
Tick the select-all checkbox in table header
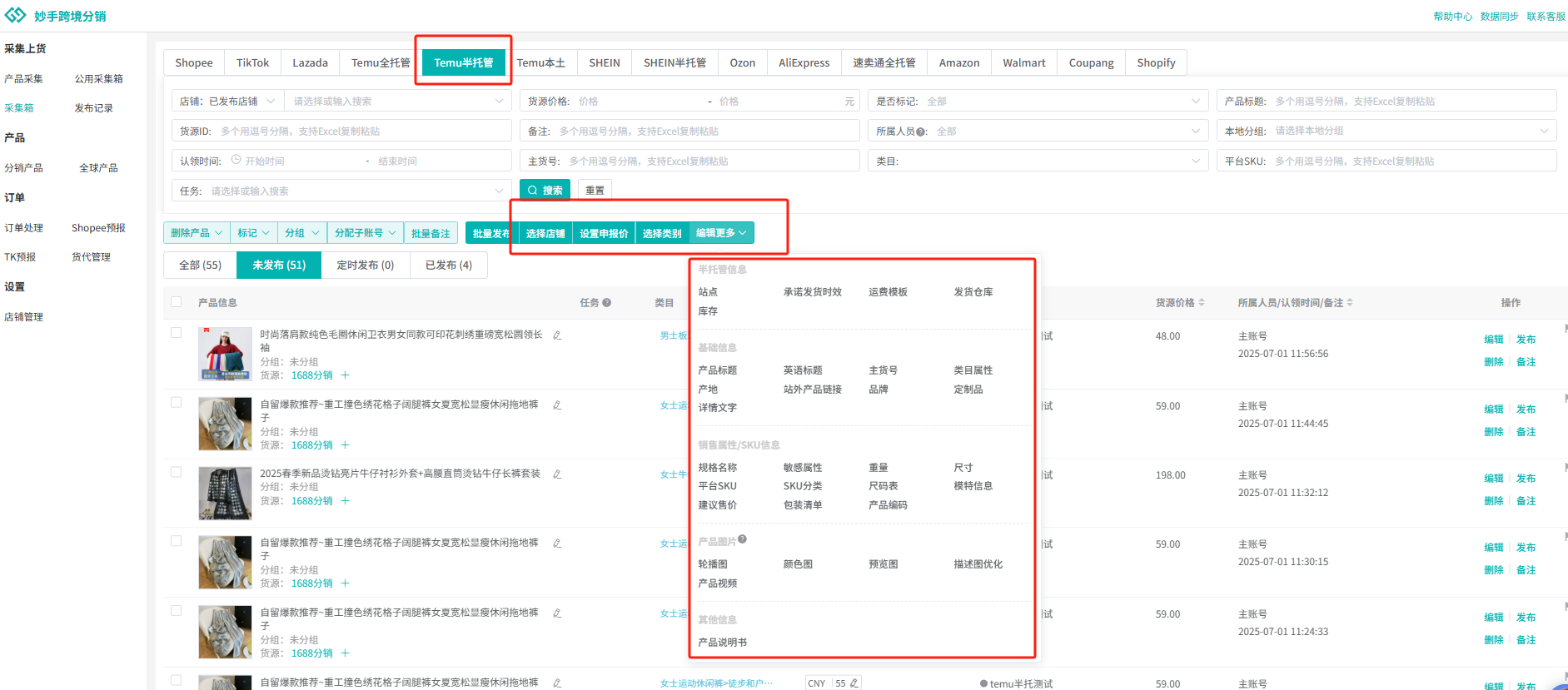click(x=176, y=302)
